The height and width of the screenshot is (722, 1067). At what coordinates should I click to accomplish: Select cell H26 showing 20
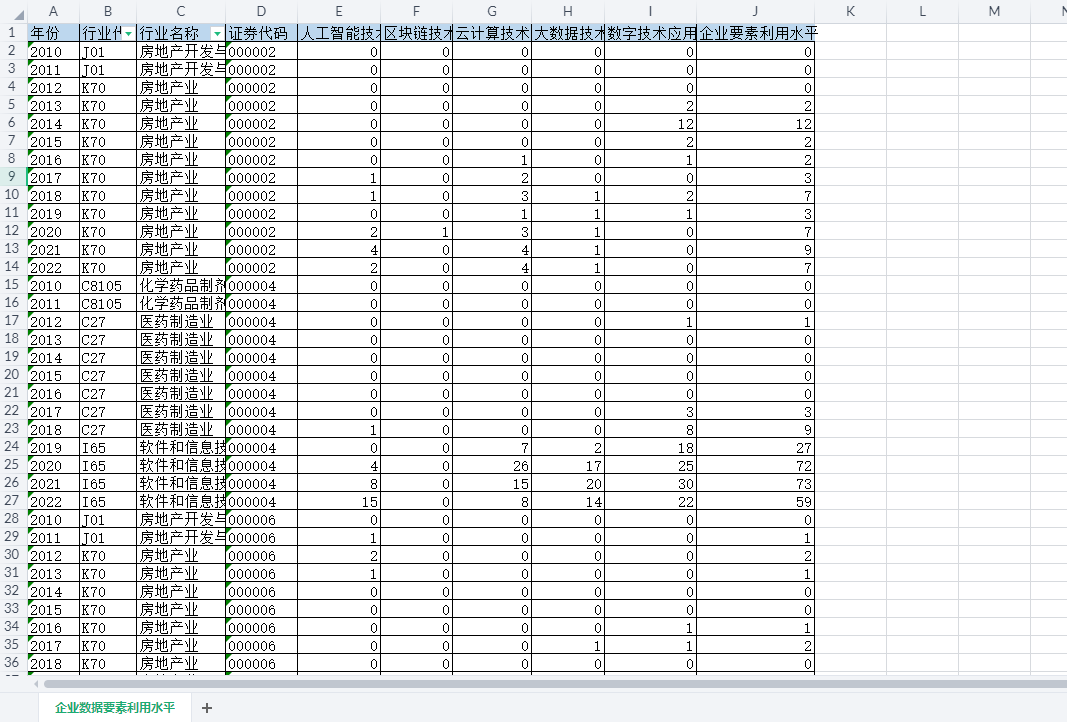coord(568,484)
